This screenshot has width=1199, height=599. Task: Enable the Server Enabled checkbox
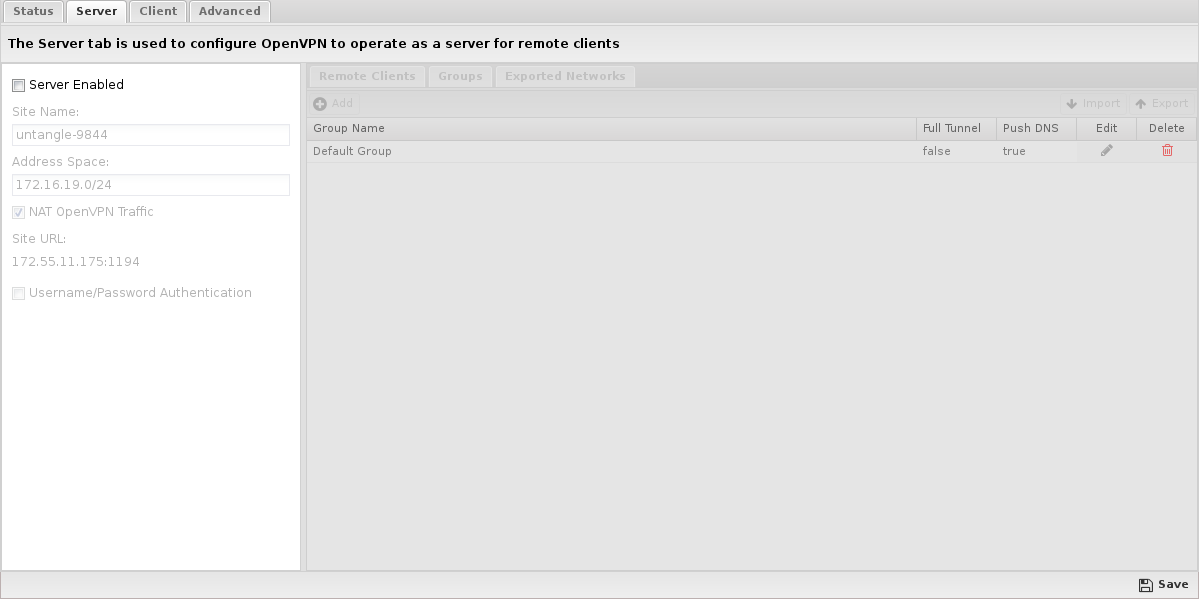pos(18,85)
